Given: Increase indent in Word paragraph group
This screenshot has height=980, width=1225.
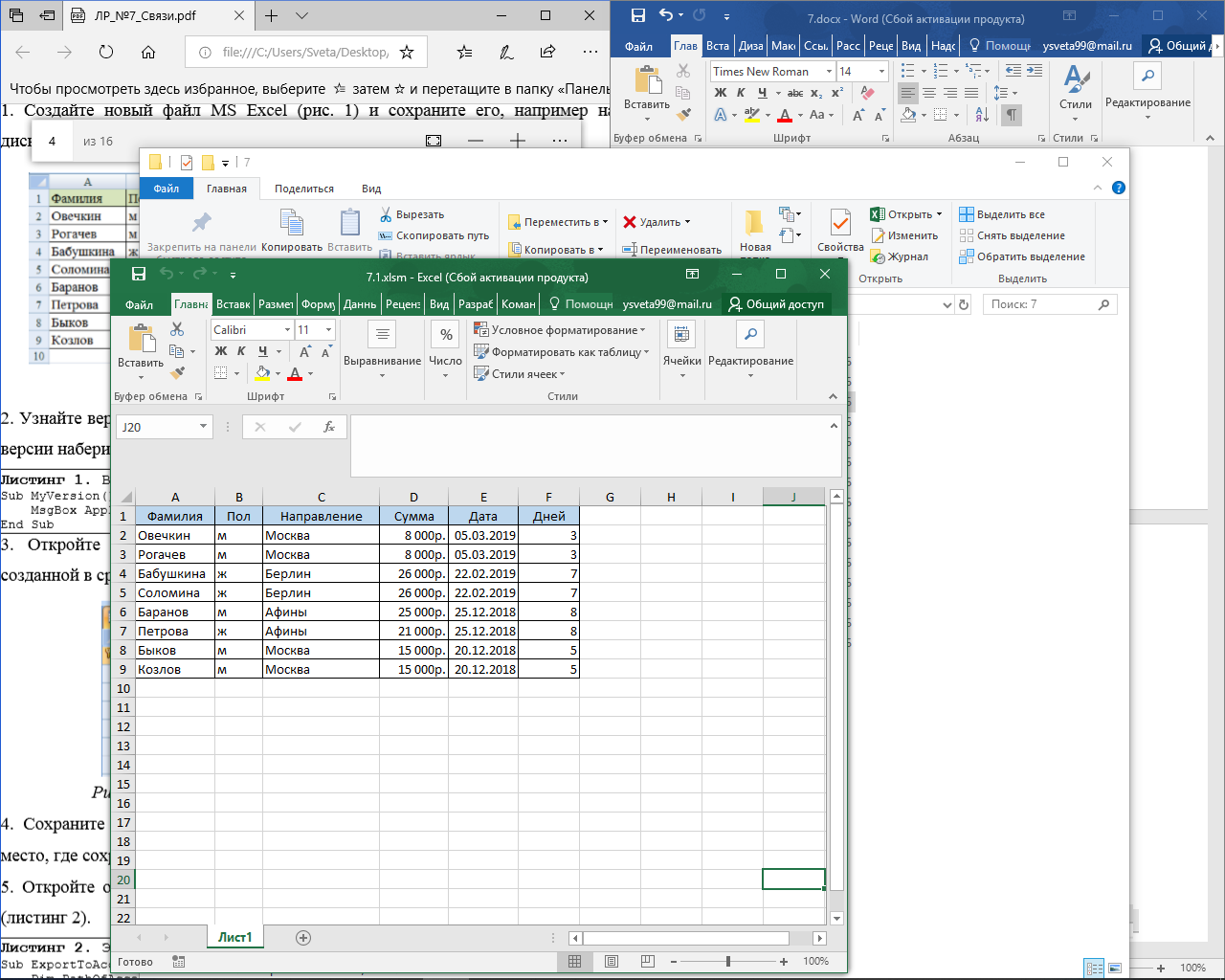Looking at the screenshot, I should (x=1035, y=71).
